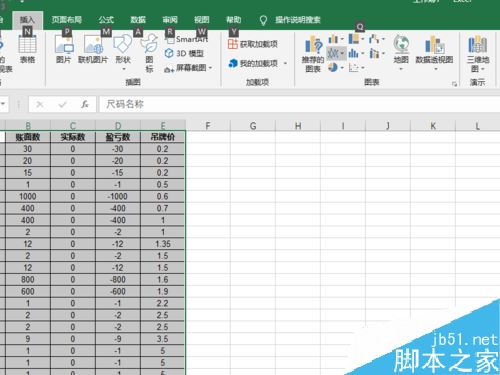The width and height of the screenshot is (500, 375).
Task: Open 推荐的图表 recommended charts
Action: (x=313, y=54)
